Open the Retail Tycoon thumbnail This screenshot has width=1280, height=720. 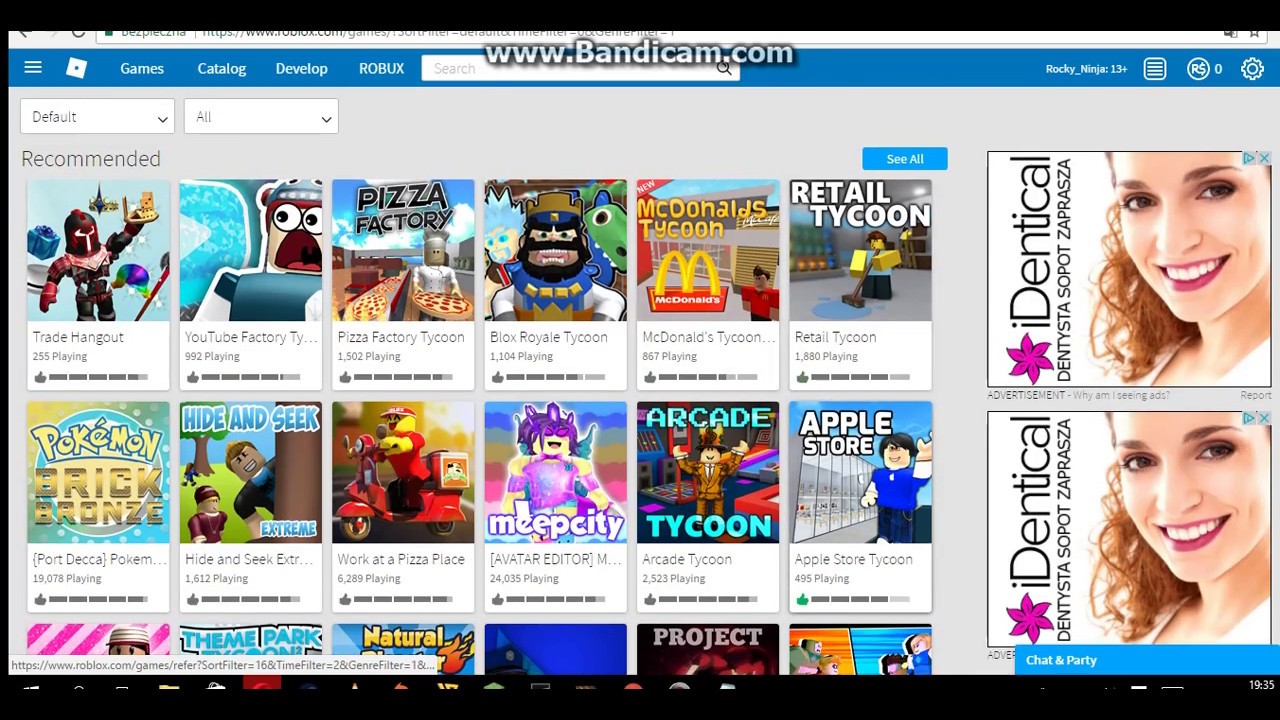[x=860, y=250]
